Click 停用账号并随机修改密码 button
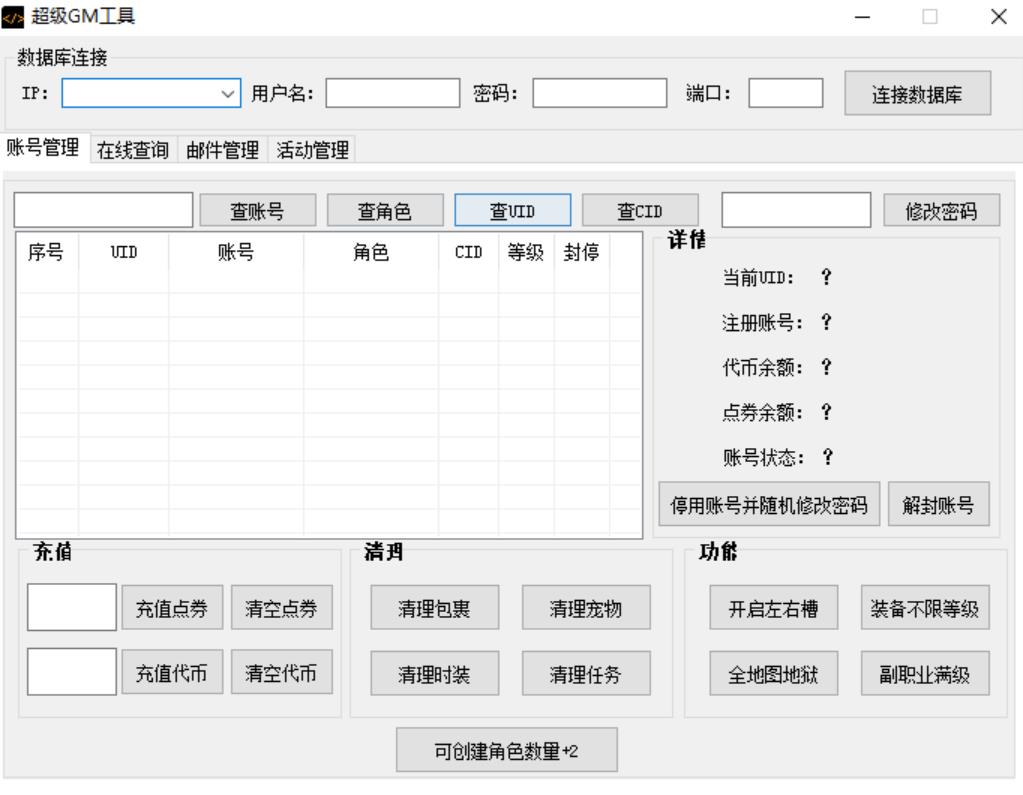The height and width of the screenshot is (795, 1023). [x=768, y=505]
